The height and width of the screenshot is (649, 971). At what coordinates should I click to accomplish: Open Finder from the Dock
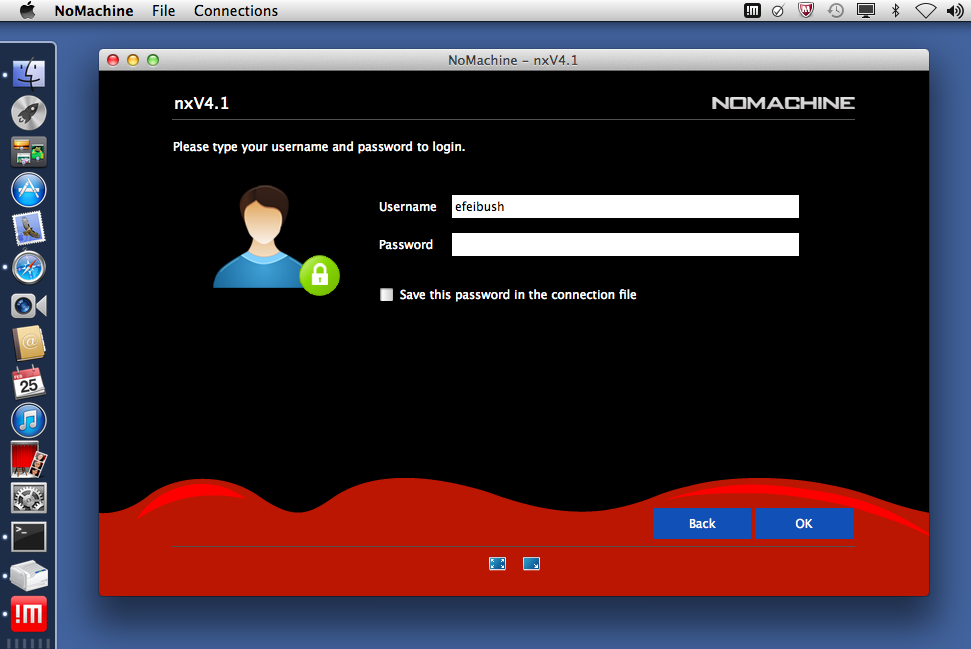point(28,74)
